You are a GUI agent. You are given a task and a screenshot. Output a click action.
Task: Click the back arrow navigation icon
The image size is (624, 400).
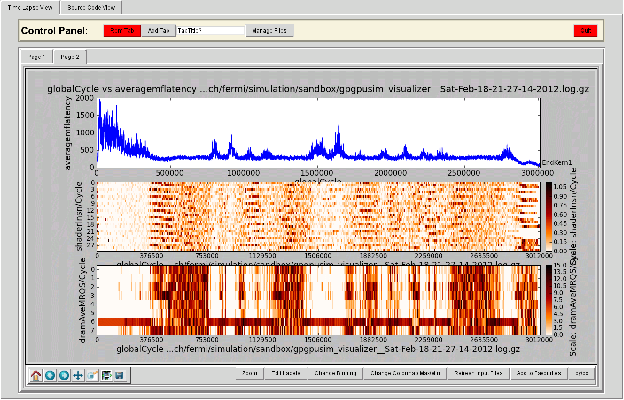pyautogui.click(x=50, y=375)
